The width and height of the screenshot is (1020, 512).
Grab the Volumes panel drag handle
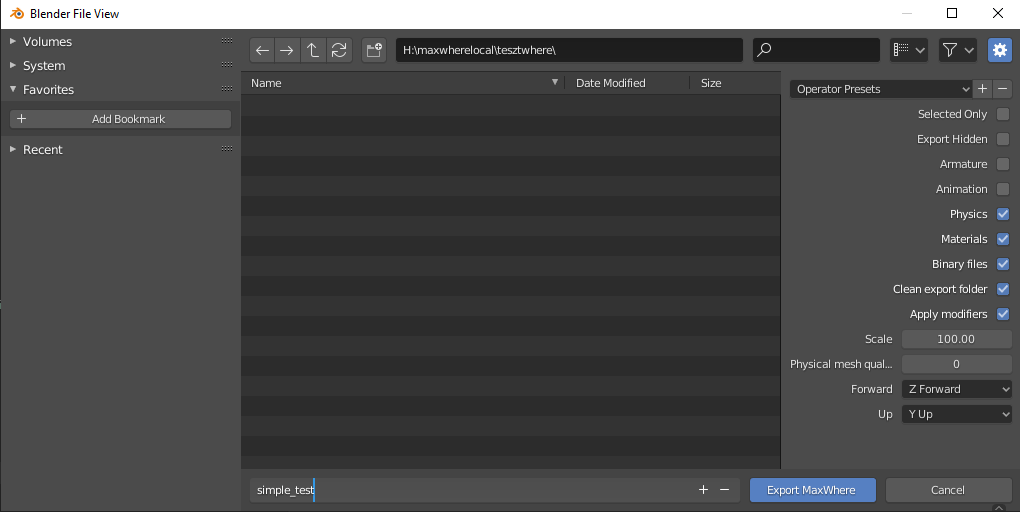226,41
